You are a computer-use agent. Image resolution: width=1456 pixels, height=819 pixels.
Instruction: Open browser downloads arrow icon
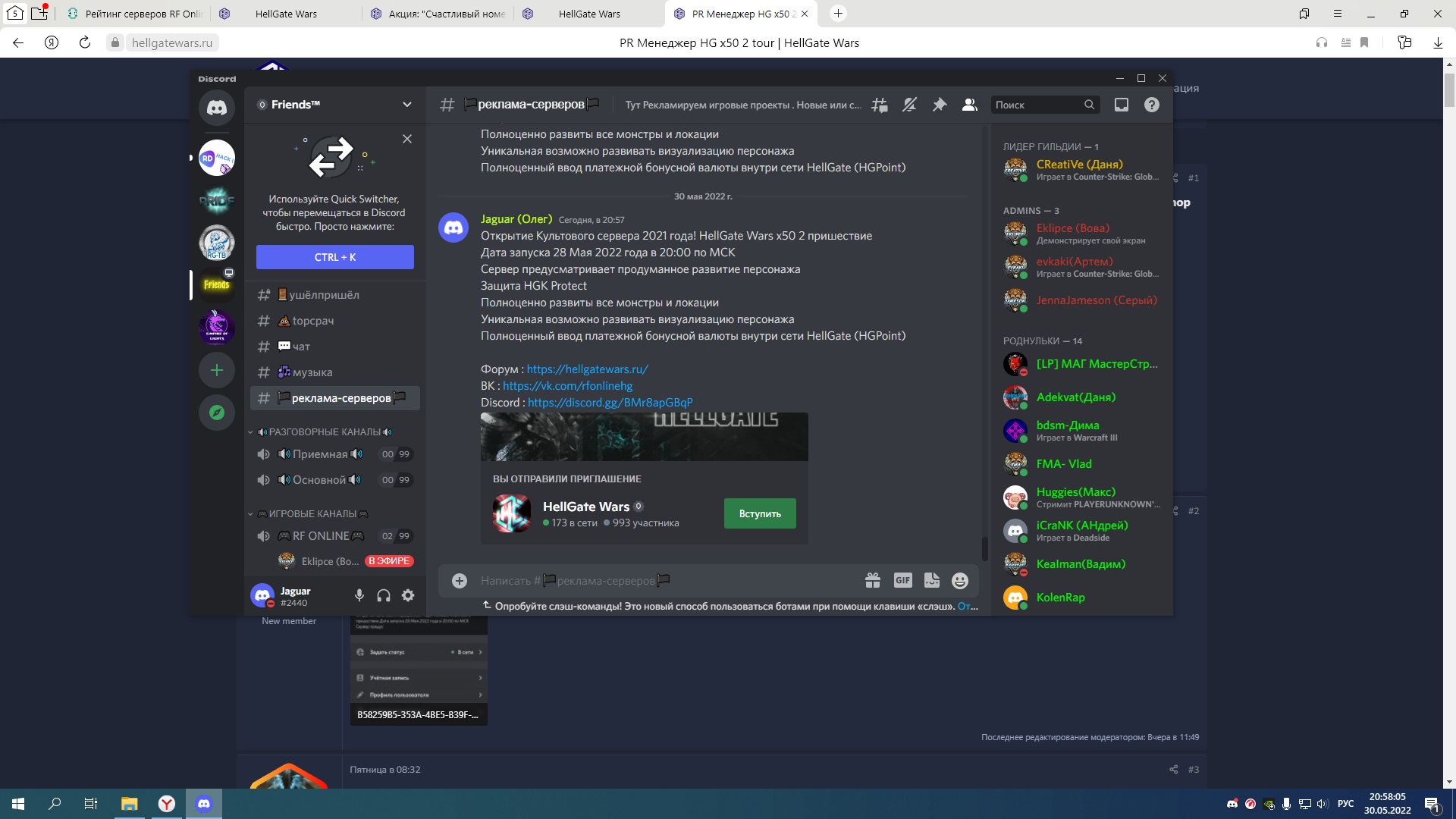click(x=1437, y=42)
